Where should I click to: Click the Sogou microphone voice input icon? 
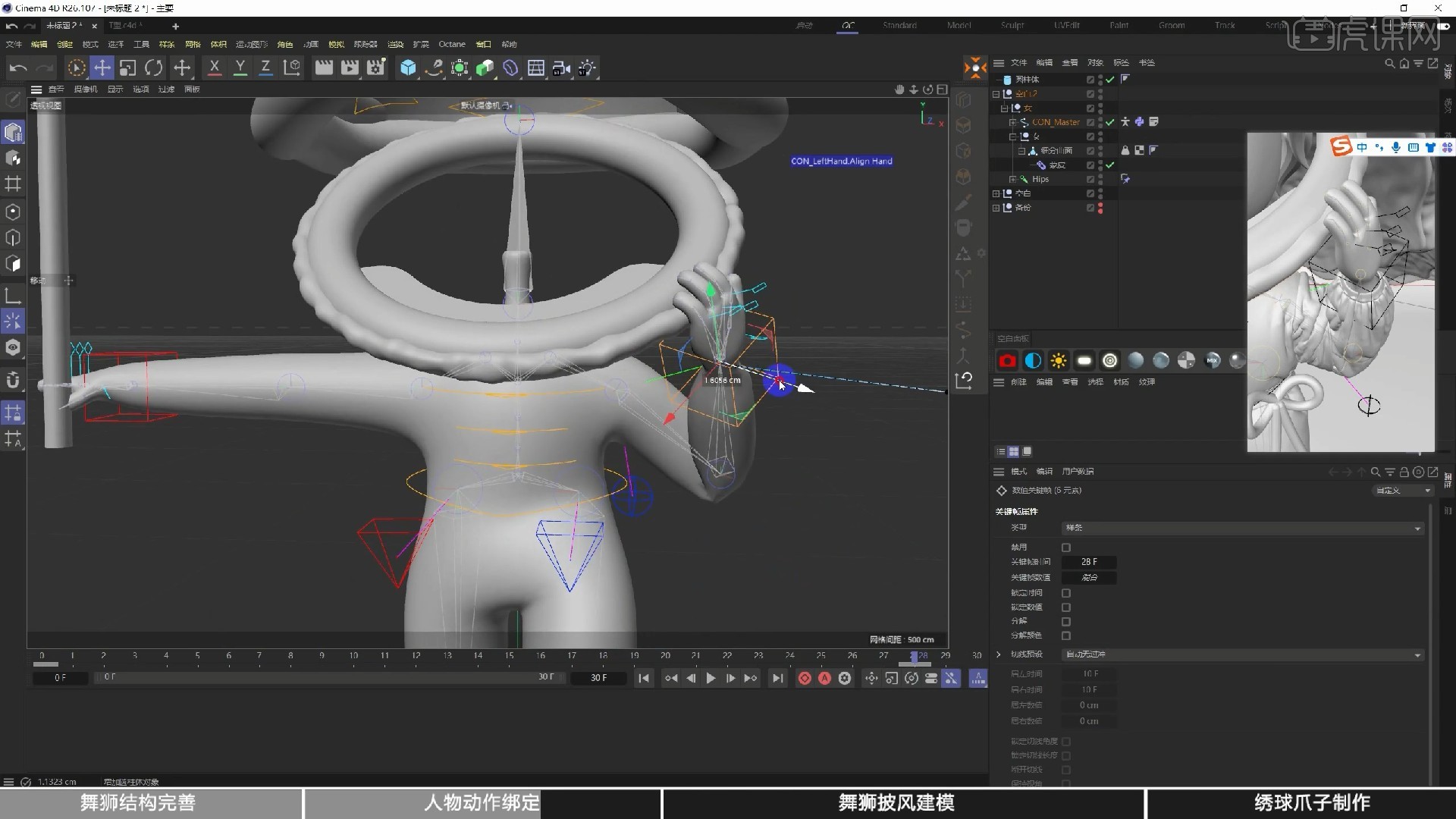[1396, 147]
